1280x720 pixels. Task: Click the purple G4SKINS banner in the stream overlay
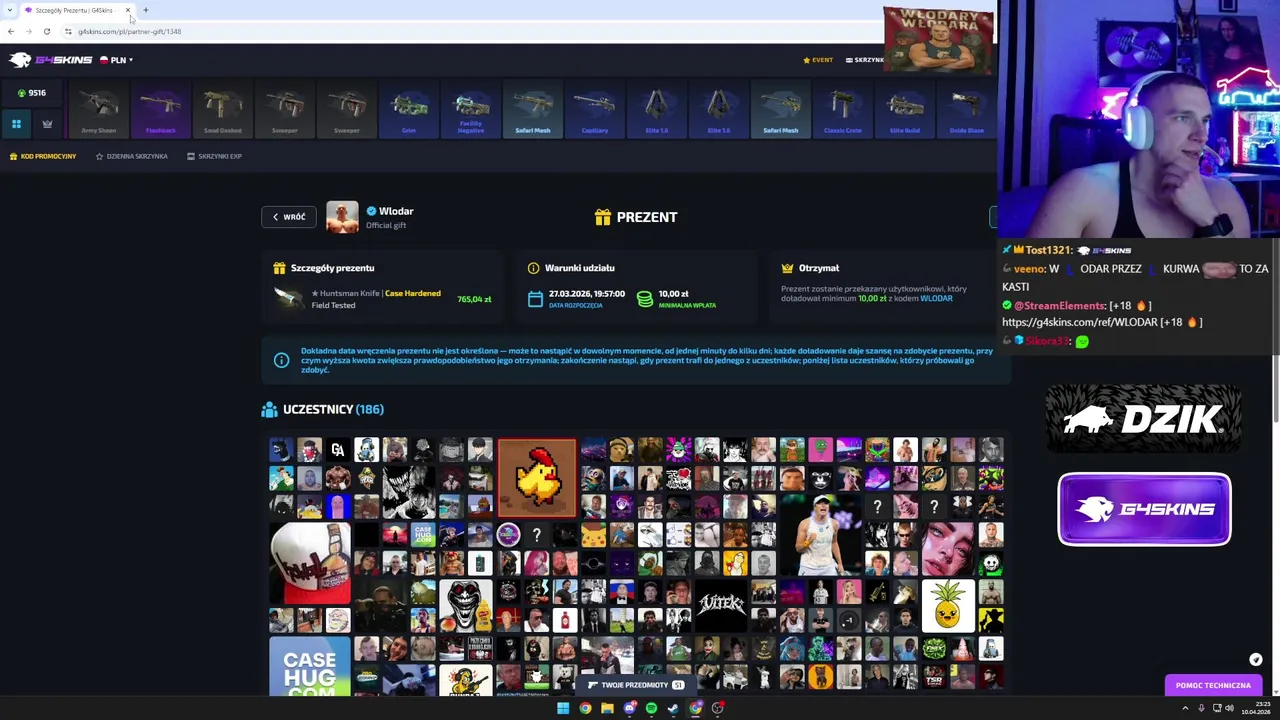pyautogui.click(x=1144, y=509)
